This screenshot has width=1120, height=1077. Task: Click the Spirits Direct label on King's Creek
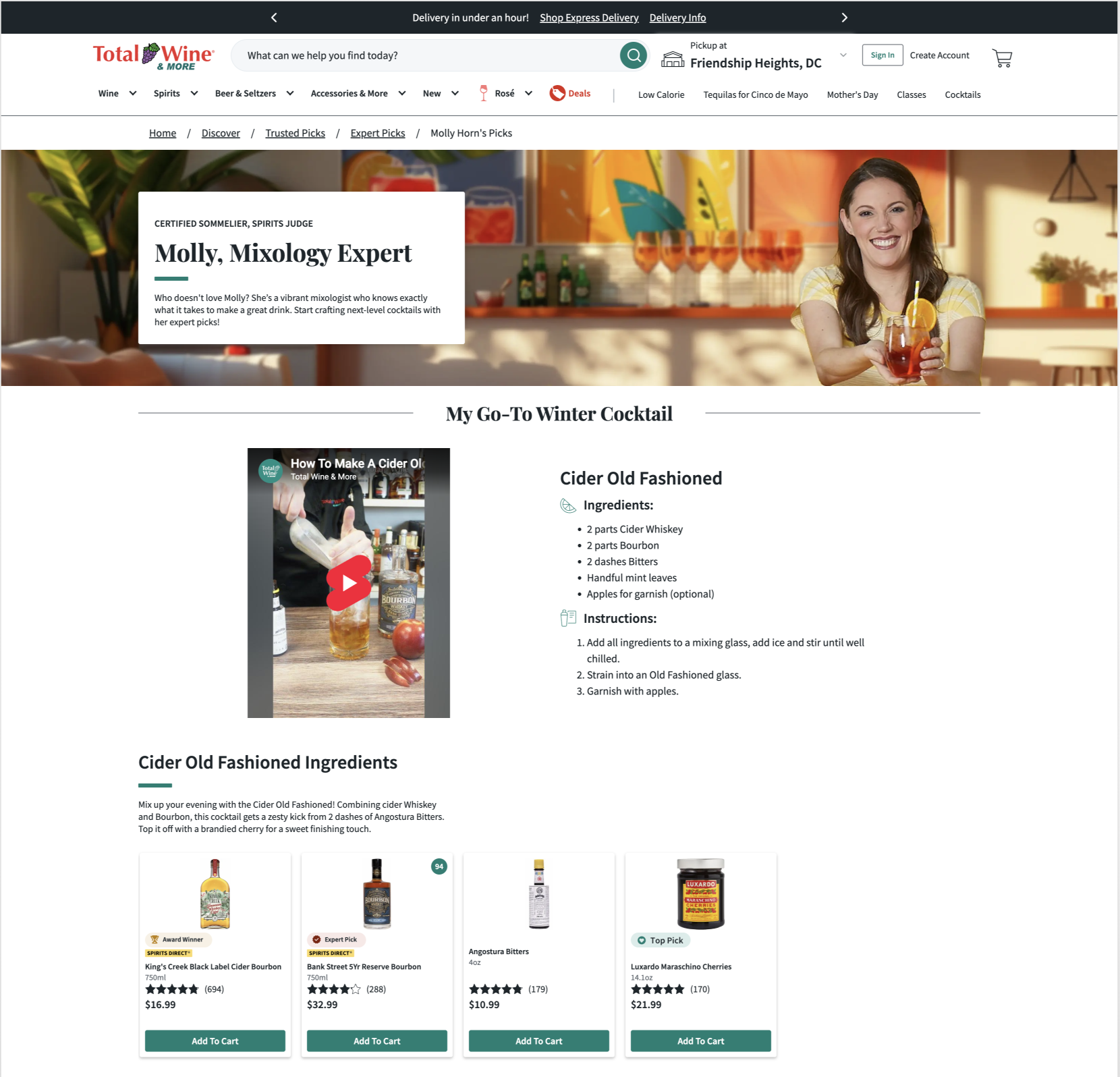pos(169,953)
